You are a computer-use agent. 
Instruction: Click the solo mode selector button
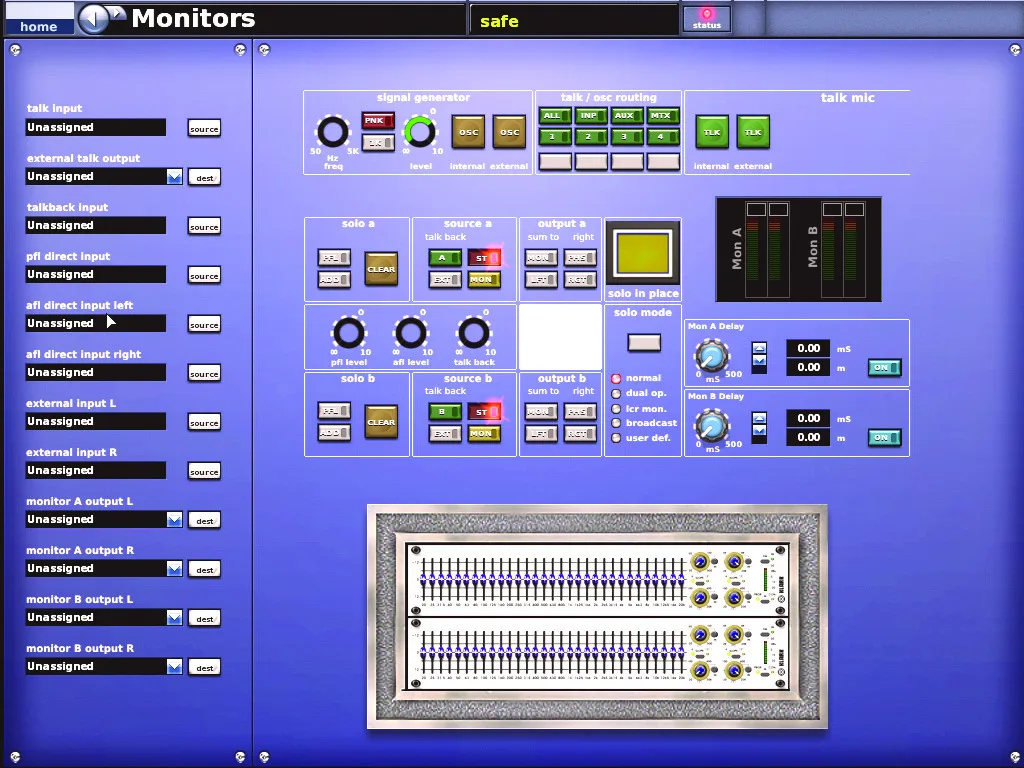644,342
